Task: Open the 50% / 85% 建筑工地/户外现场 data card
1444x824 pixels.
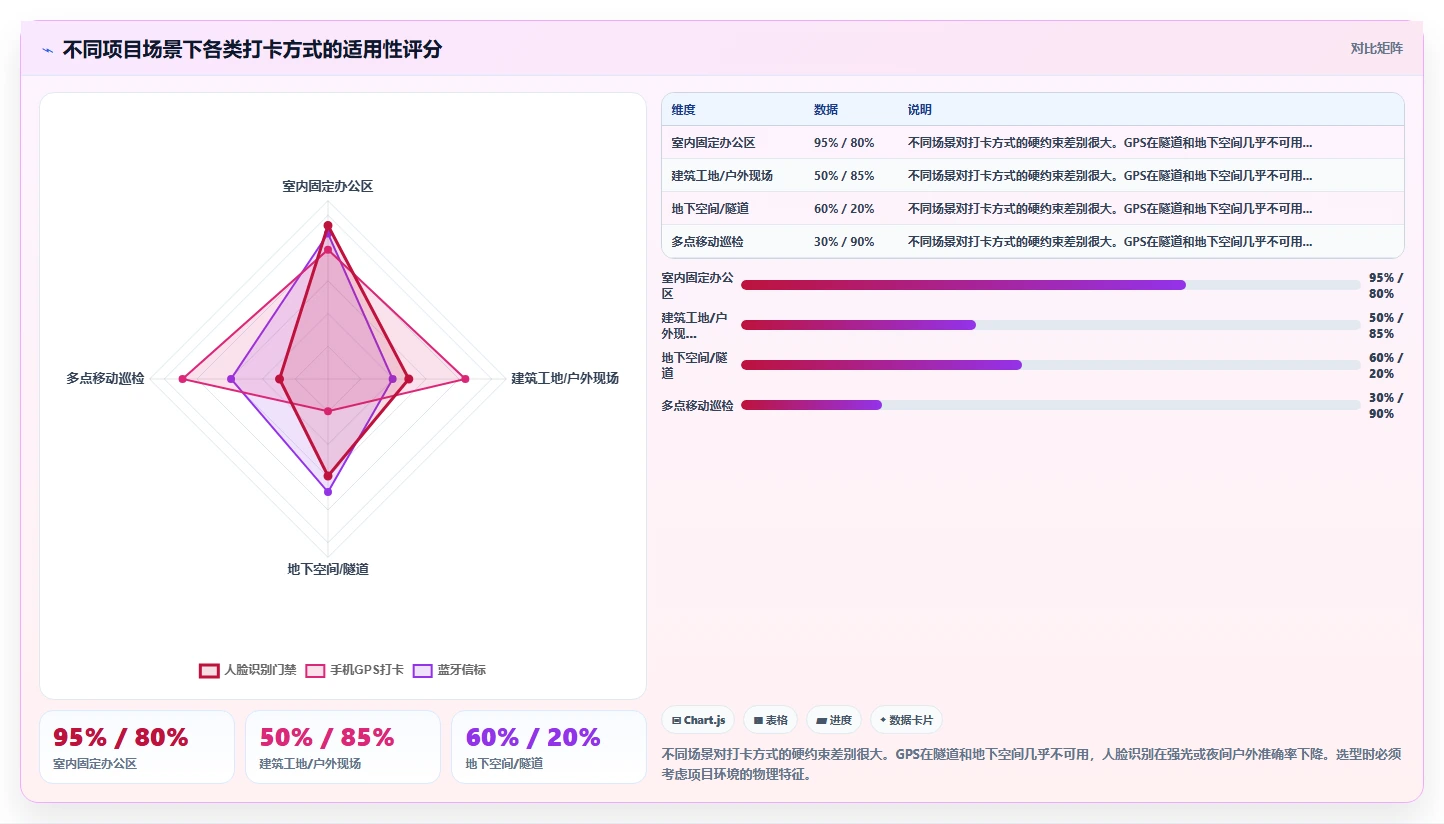Action: 343,747
